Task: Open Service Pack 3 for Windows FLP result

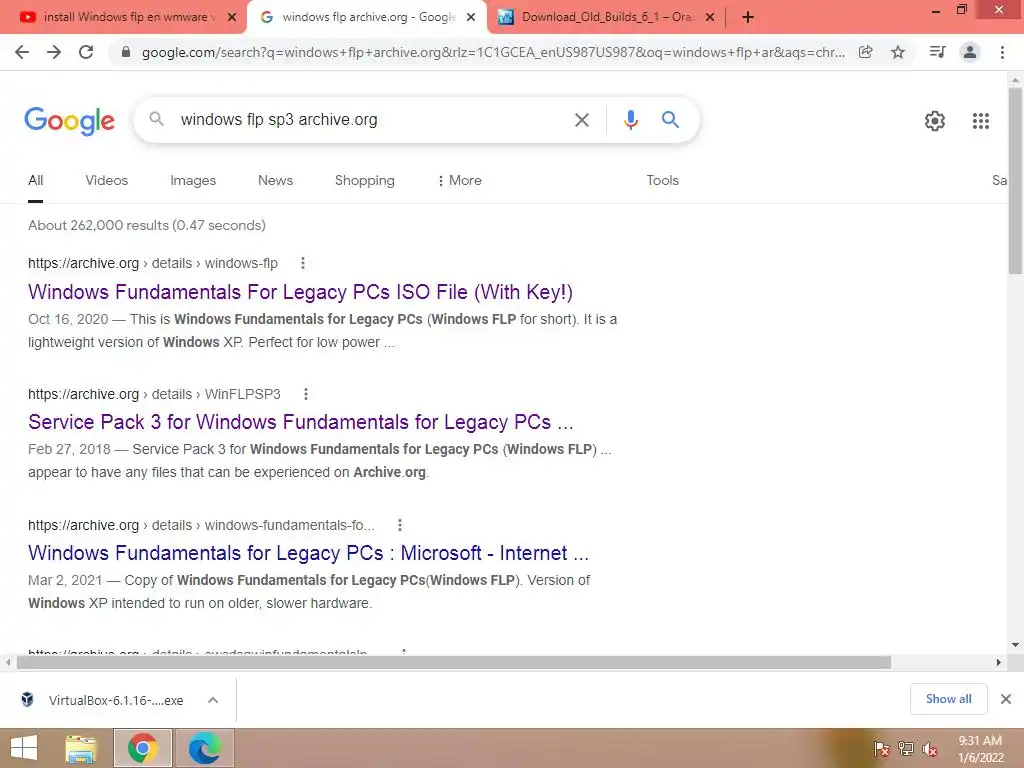Action: tap(300, 422)
